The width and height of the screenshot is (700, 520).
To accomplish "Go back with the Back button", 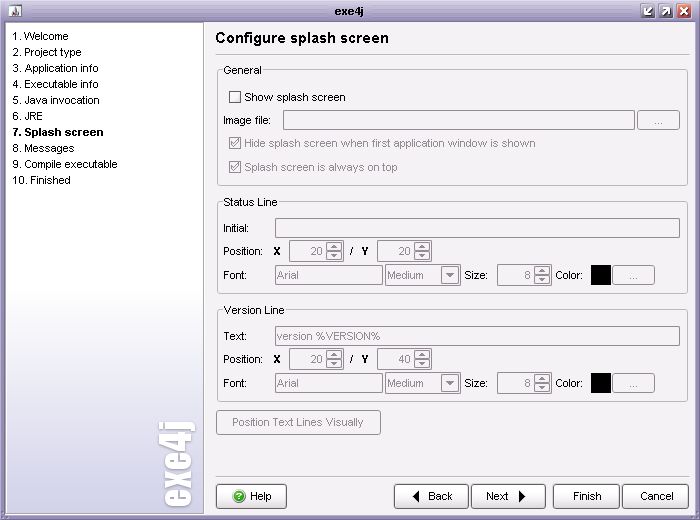I will pos(431,496).
